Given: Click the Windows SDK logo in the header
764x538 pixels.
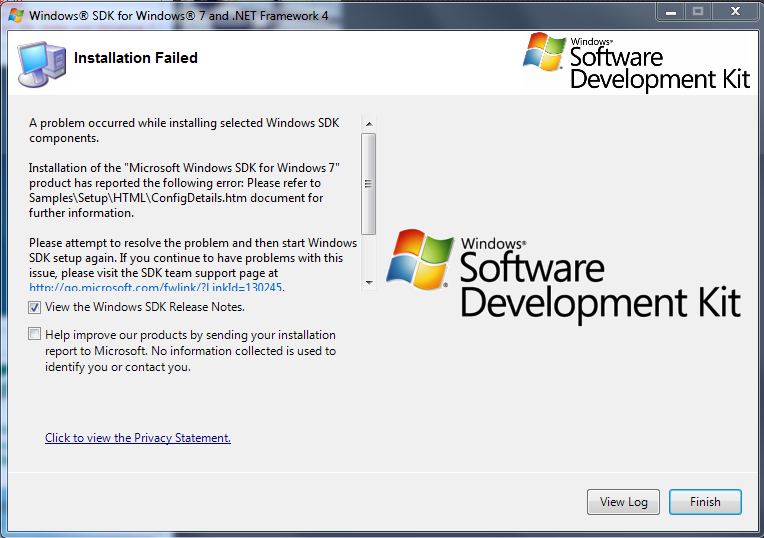Looking at the screenshot, I should click(x=636, y=61).
